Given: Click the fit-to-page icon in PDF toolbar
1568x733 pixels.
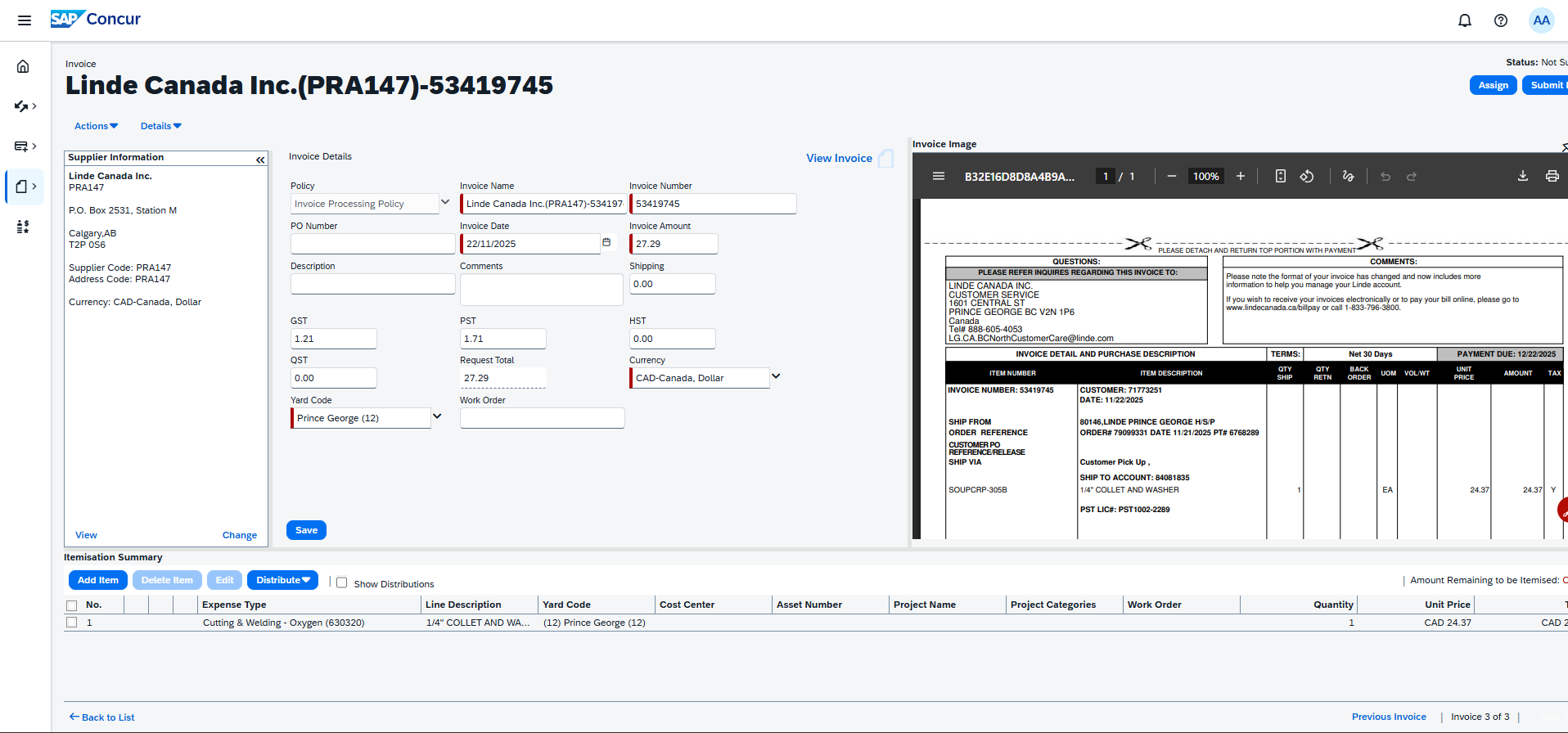Looking at the screenshot, I should tap(1281, 176).
